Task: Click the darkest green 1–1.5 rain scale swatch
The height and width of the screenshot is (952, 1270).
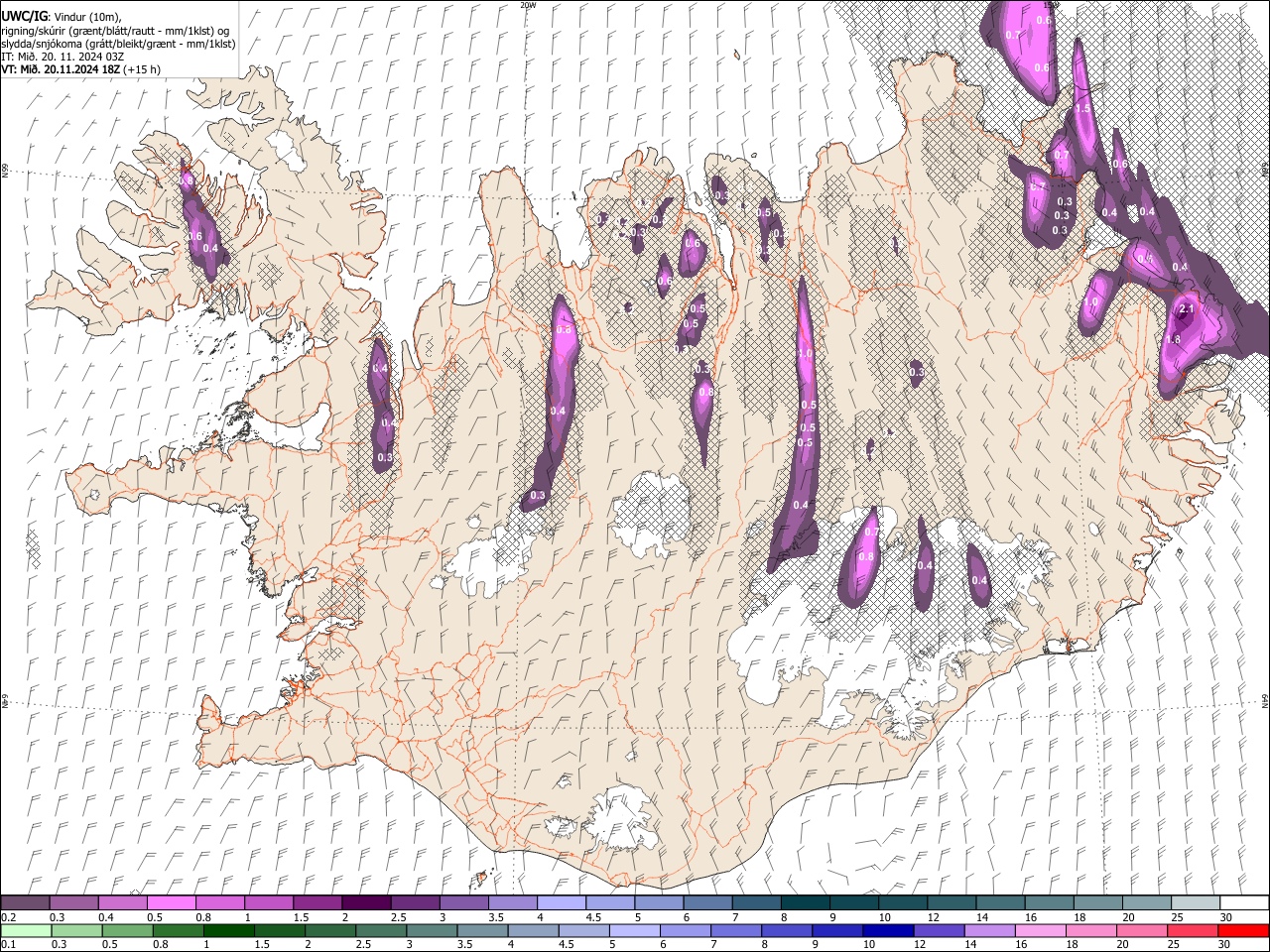Action: [x=228, y=930]
